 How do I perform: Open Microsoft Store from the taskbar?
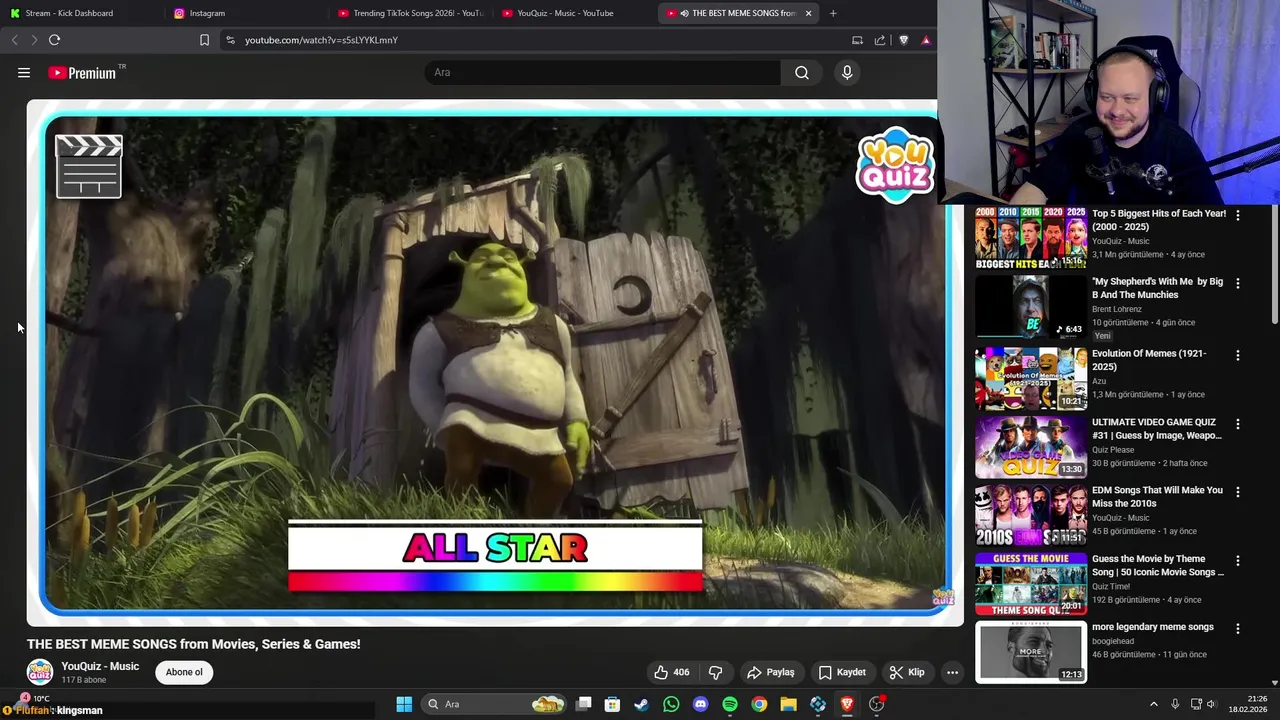[x=612, y=704]
